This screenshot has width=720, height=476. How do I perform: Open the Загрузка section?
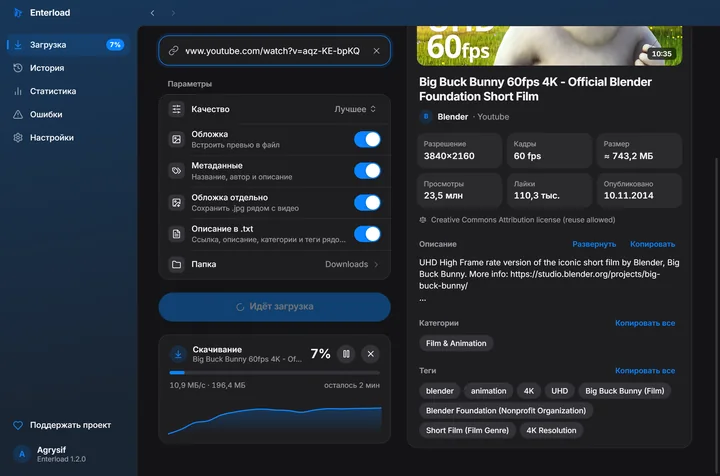[68, 45]
